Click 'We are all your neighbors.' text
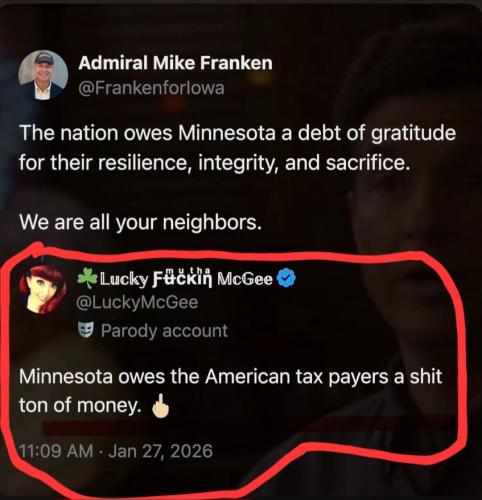The width and height of the screenshot is (482, 500). (x=140, y=222)
